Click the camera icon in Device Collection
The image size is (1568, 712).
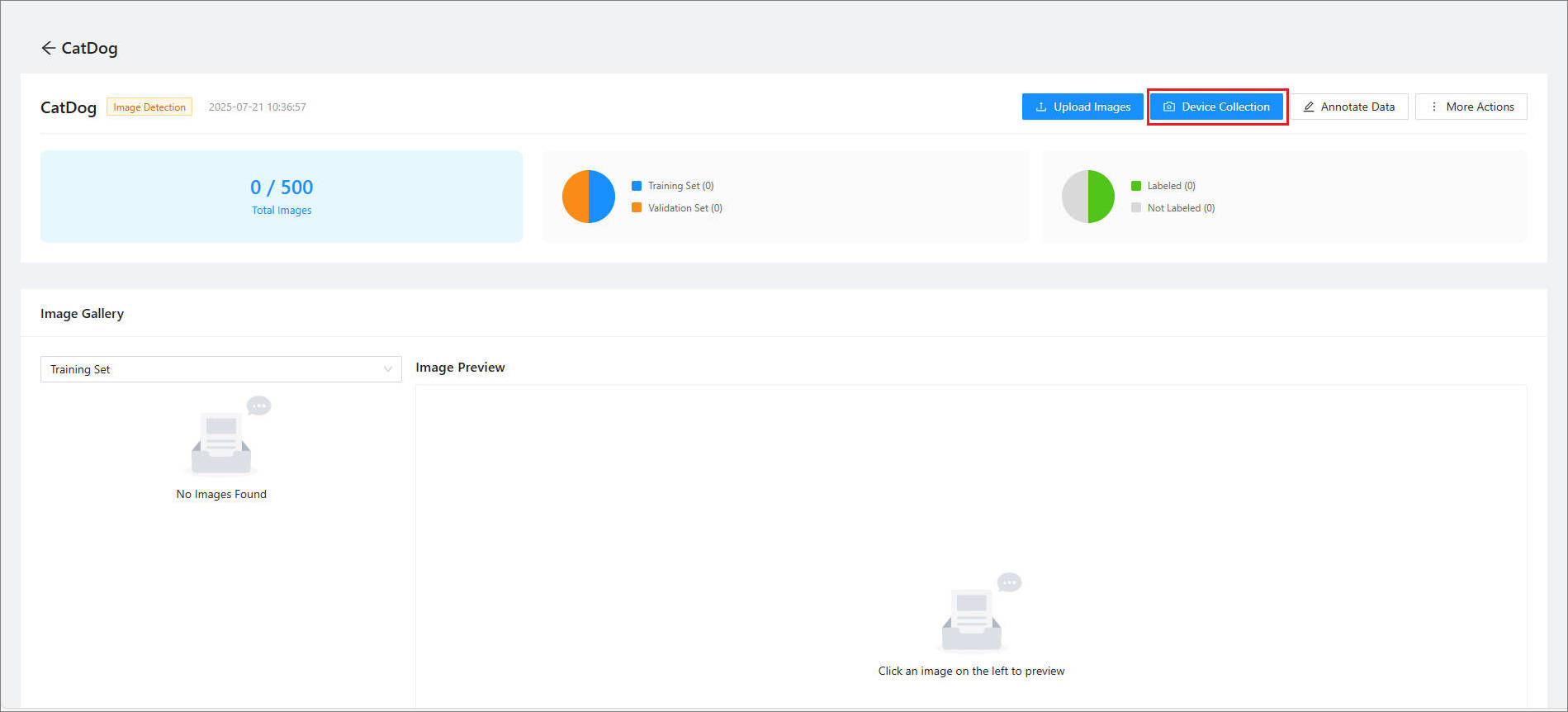tap(1169, 107)
